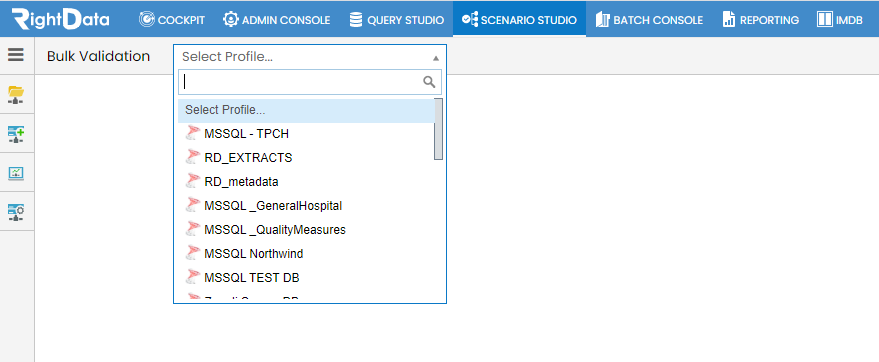Click the chart monitor sidebar icon

click(x=16, y=173)
